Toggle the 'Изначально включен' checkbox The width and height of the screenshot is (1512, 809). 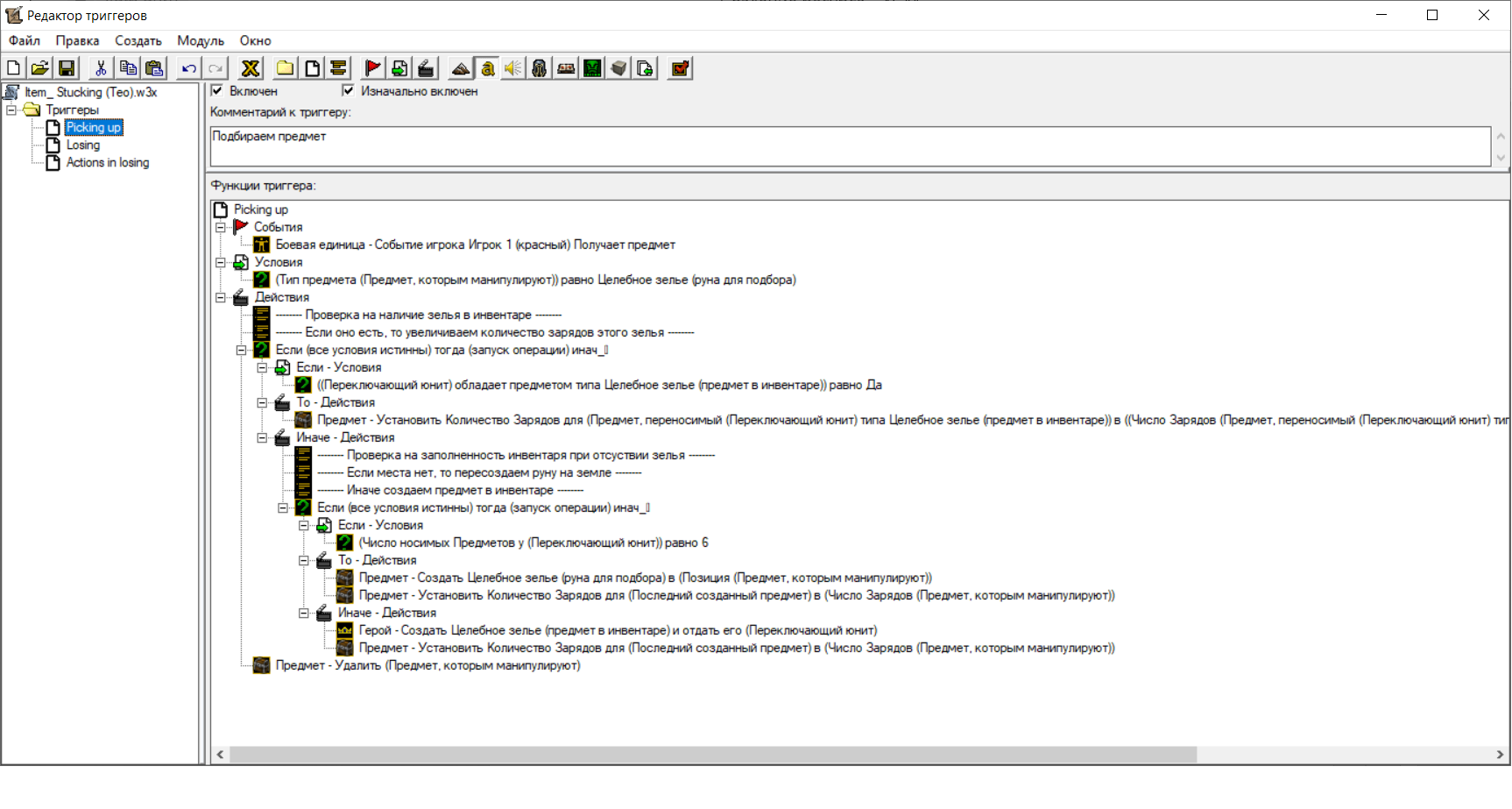click(x=348, y=90)
